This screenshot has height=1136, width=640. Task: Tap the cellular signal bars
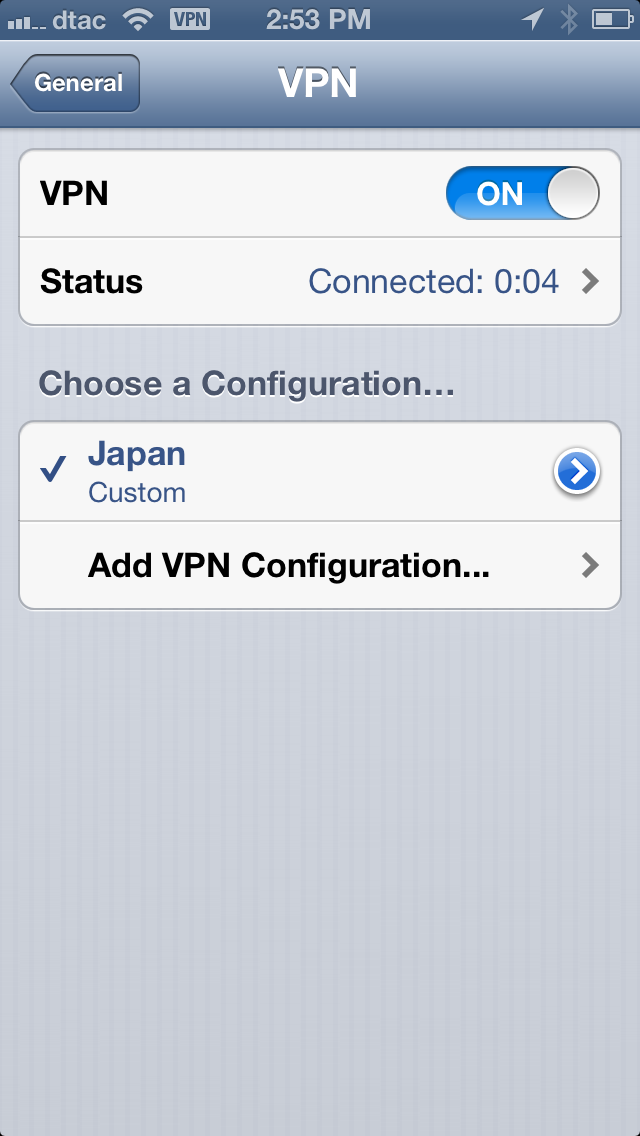click(x=26, y=23)
